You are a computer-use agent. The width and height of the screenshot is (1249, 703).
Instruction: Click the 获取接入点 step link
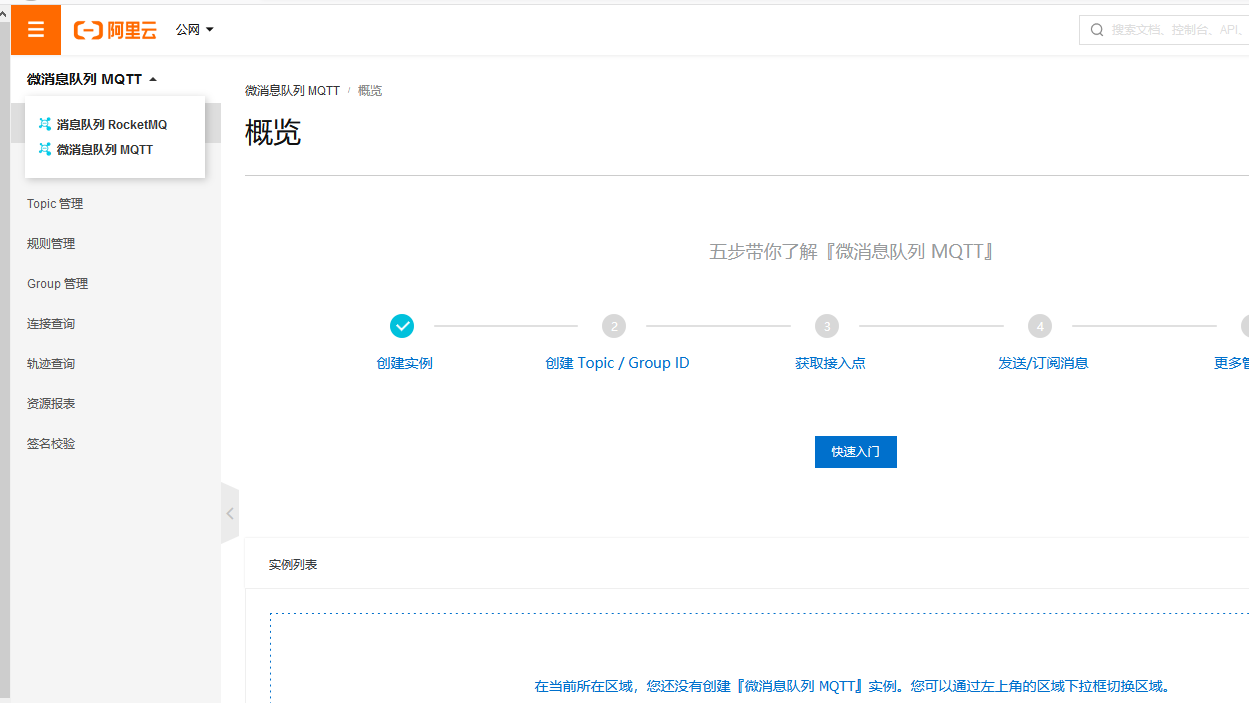(830, 363)
